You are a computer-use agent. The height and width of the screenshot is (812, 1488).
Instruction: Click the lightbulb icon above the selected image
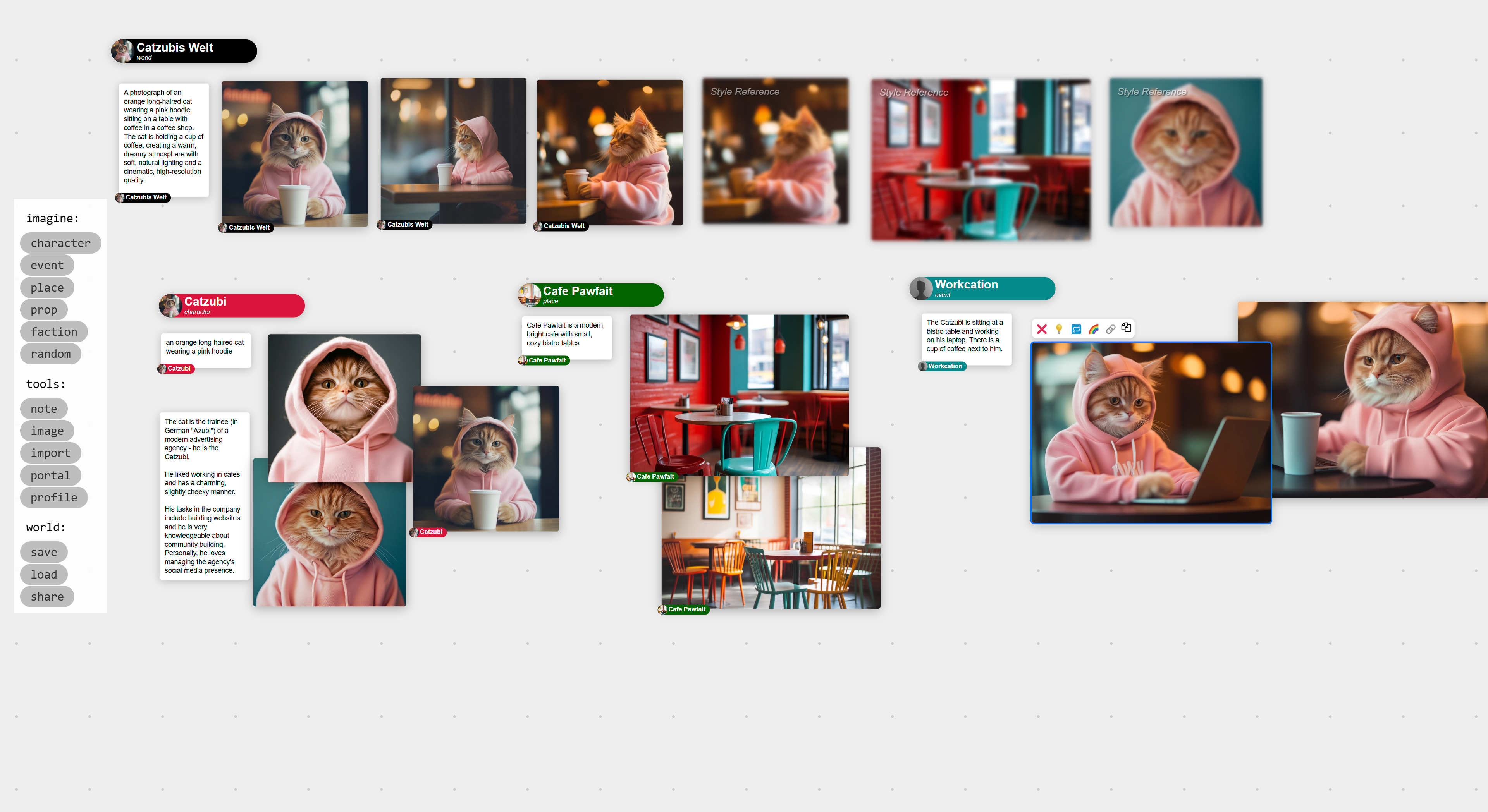[x=1059, y=329]
